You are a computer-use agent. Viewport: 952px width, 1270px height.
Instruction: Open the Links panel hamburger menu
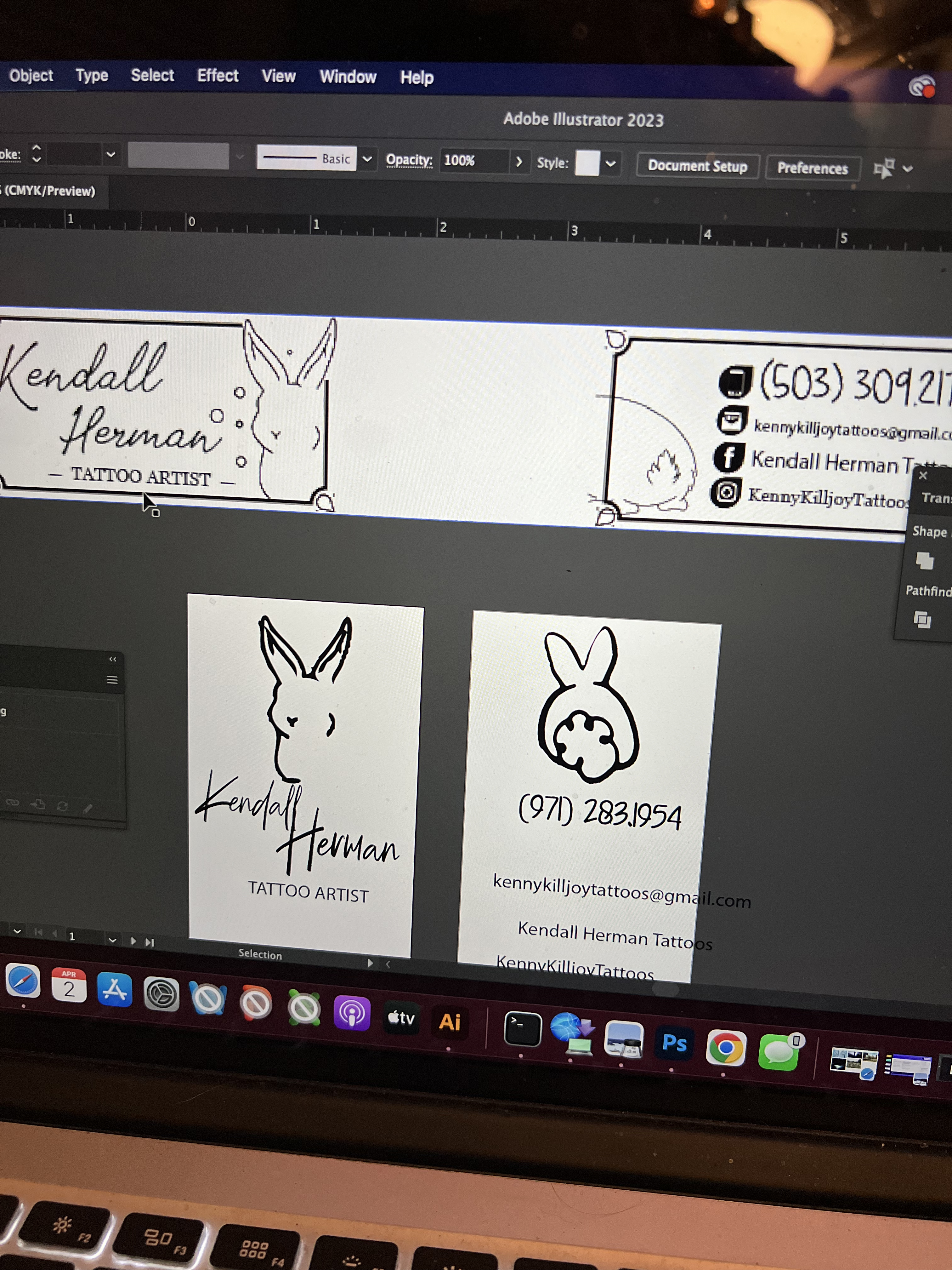pos(112,680)
